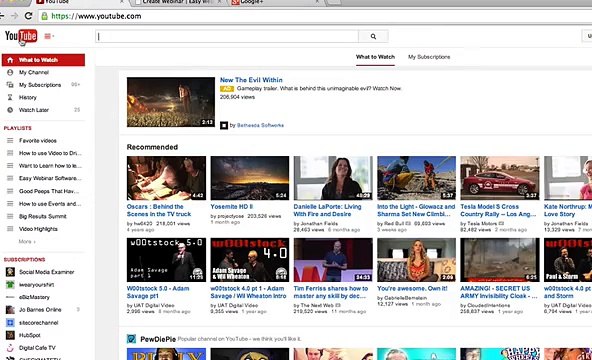Click New The Evil Within title link

tap(251, 80)
